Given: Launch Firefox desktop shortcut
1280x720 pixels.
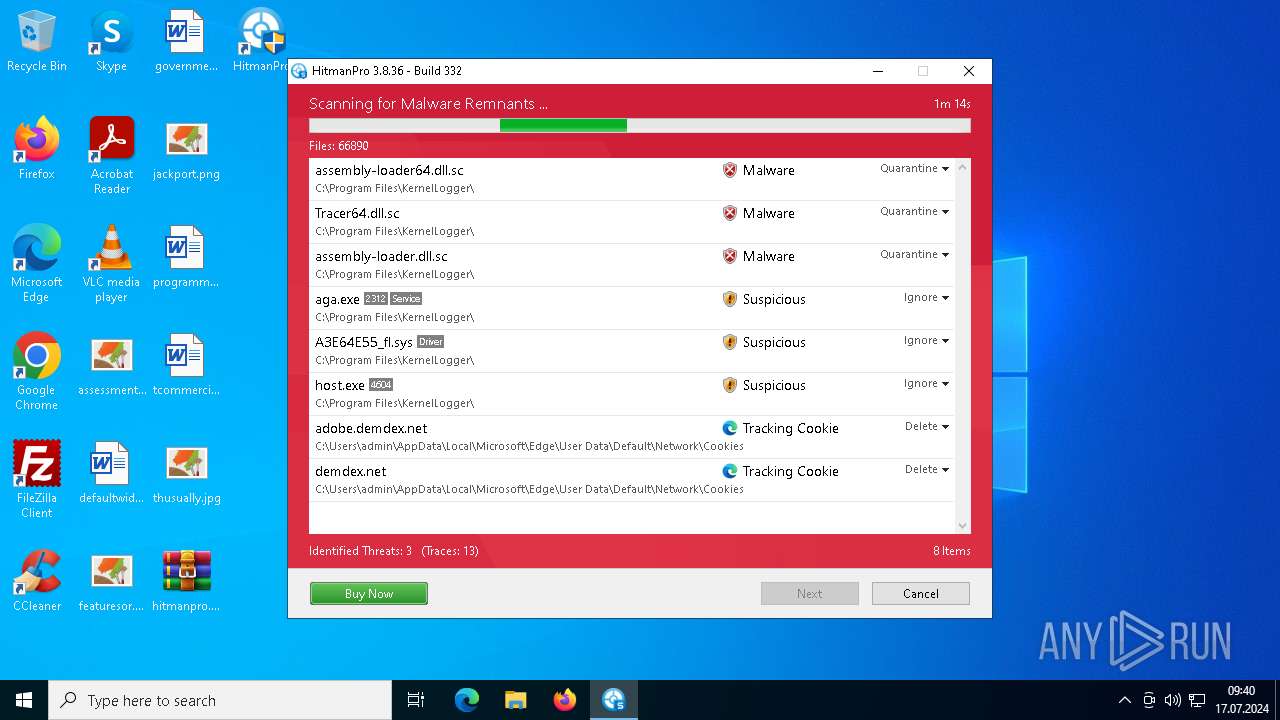Looking at the screenshot, I should (37, 149).
